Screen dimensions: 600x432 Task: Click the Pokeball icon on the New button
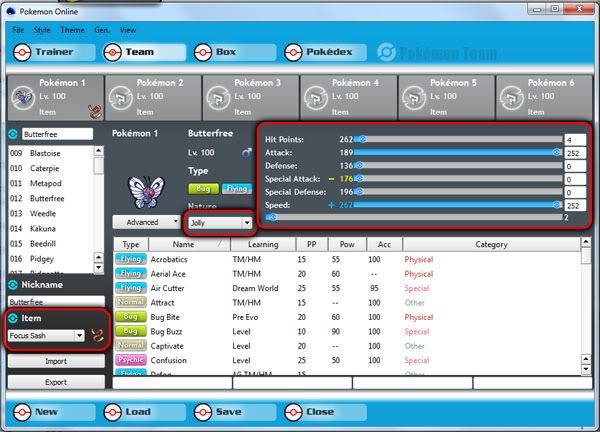click(22, 412)
